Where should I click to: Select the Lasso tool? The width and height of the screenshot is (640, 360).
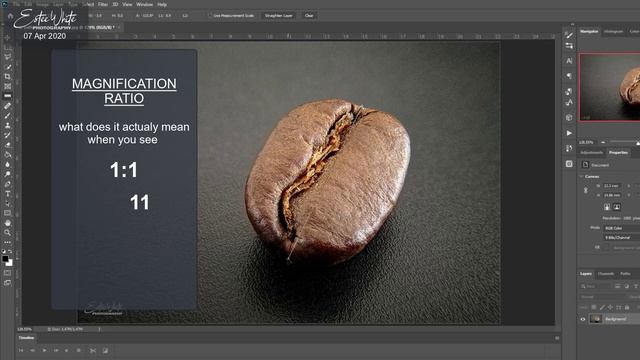(x=7, y=57)
